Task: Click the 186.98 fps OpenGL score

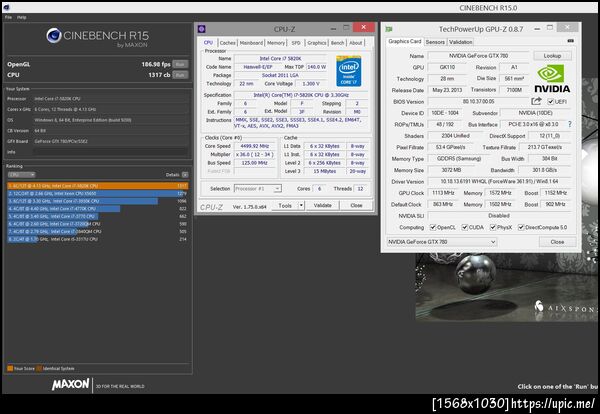Action: [x=156, y=64]
